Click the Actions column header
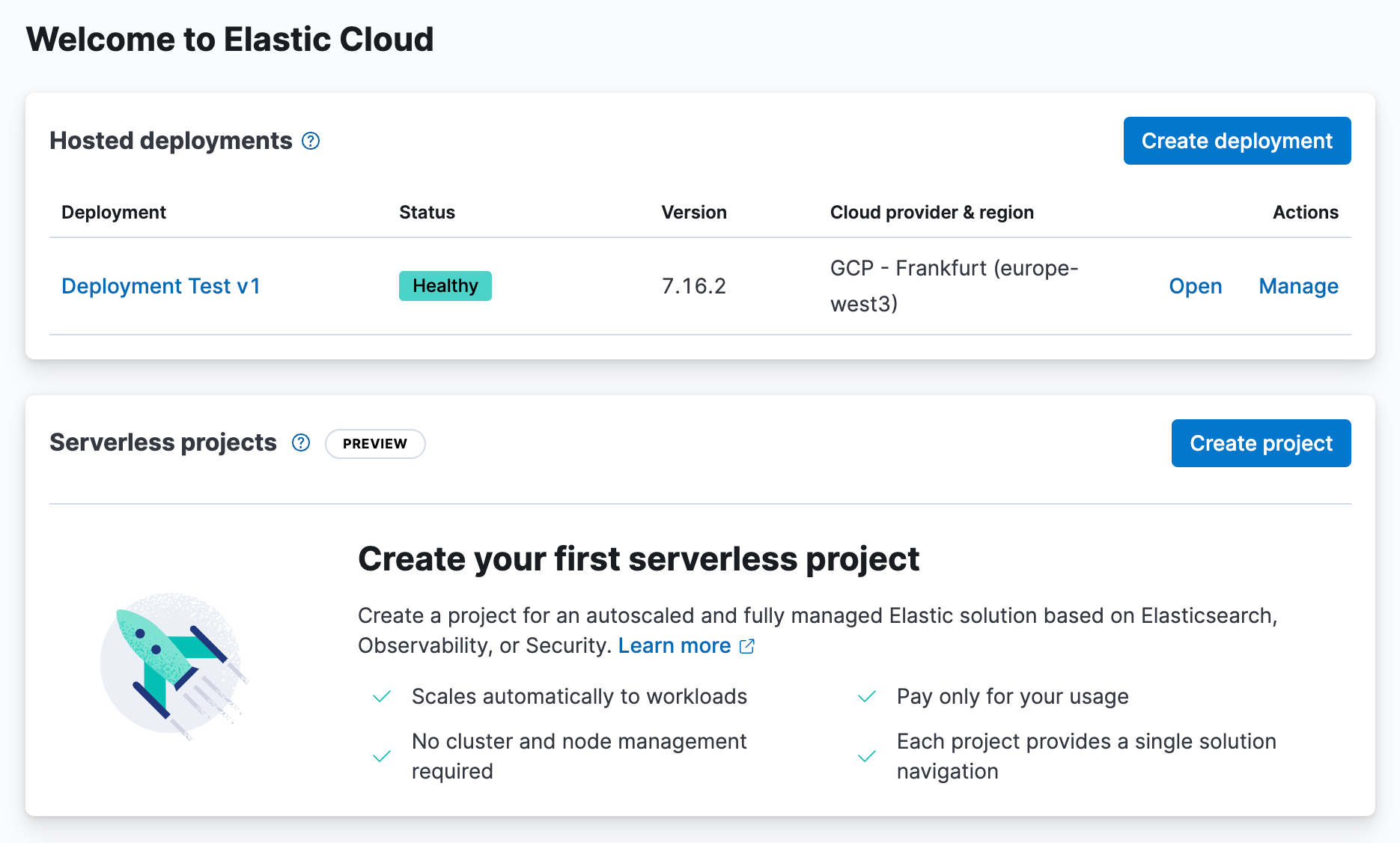Image resolution: width=1400 pixels, height=843 pixels. [x=1306, y=213]
